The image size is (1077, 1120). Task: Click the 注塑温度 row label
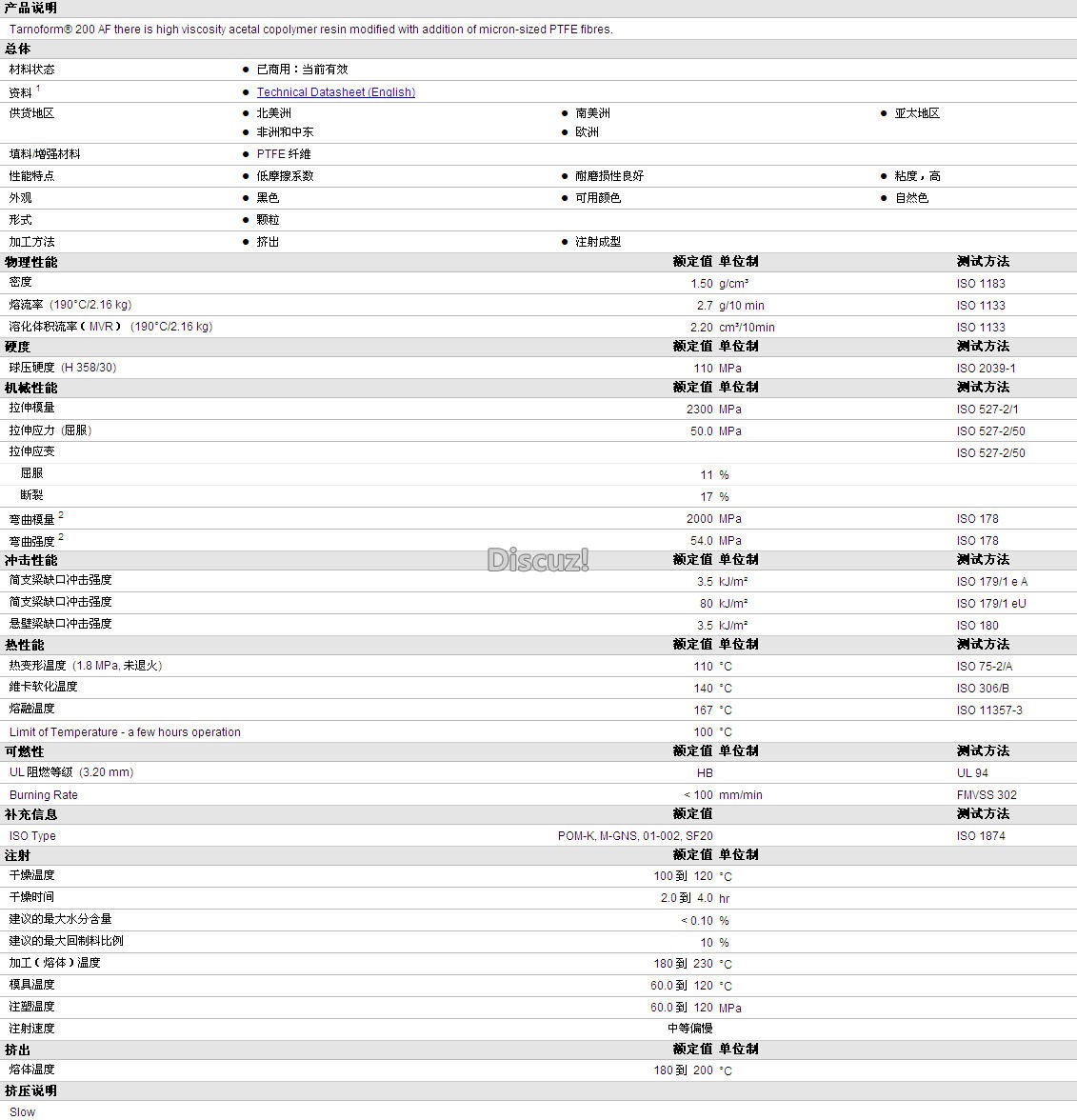pos(31,1008)
